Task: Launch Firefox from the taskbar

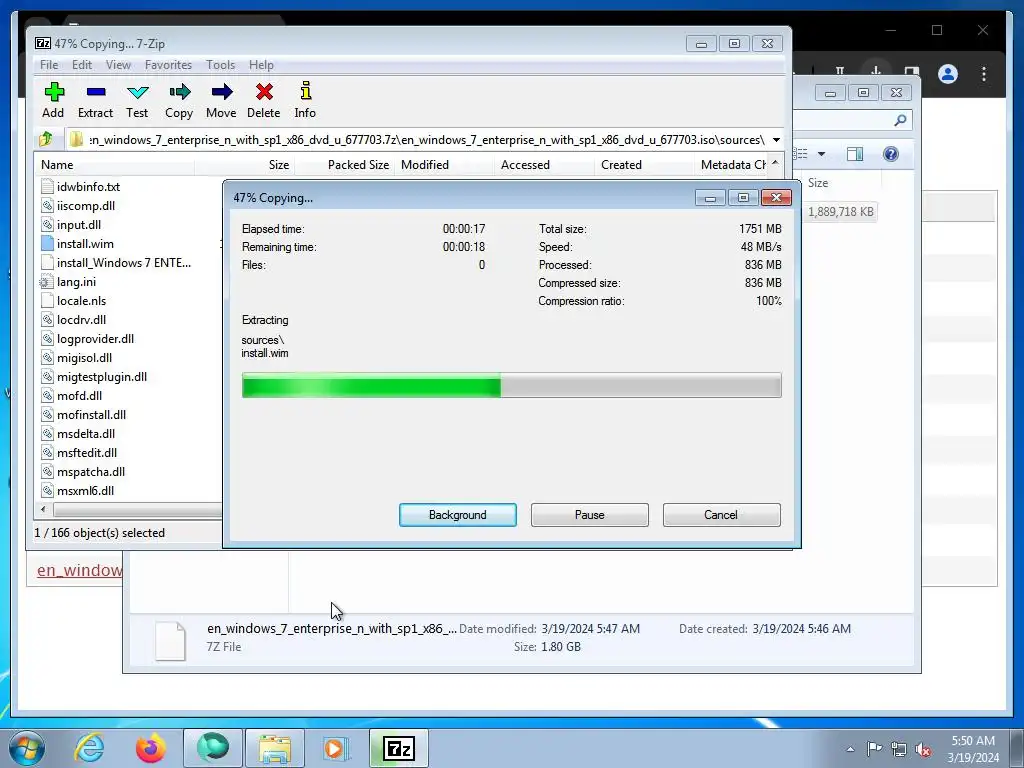Action: (x=151, y=748)
